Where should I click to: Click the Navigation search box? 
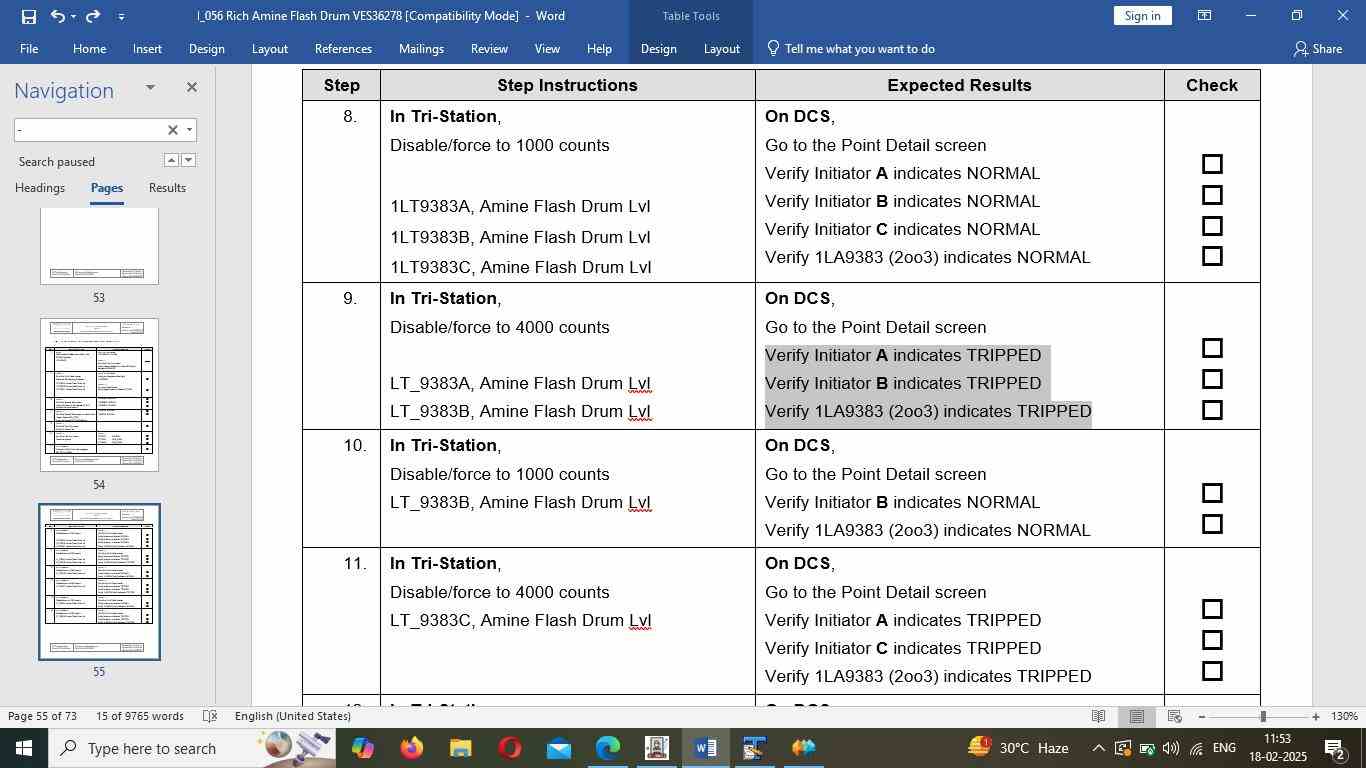pos(88,130)
